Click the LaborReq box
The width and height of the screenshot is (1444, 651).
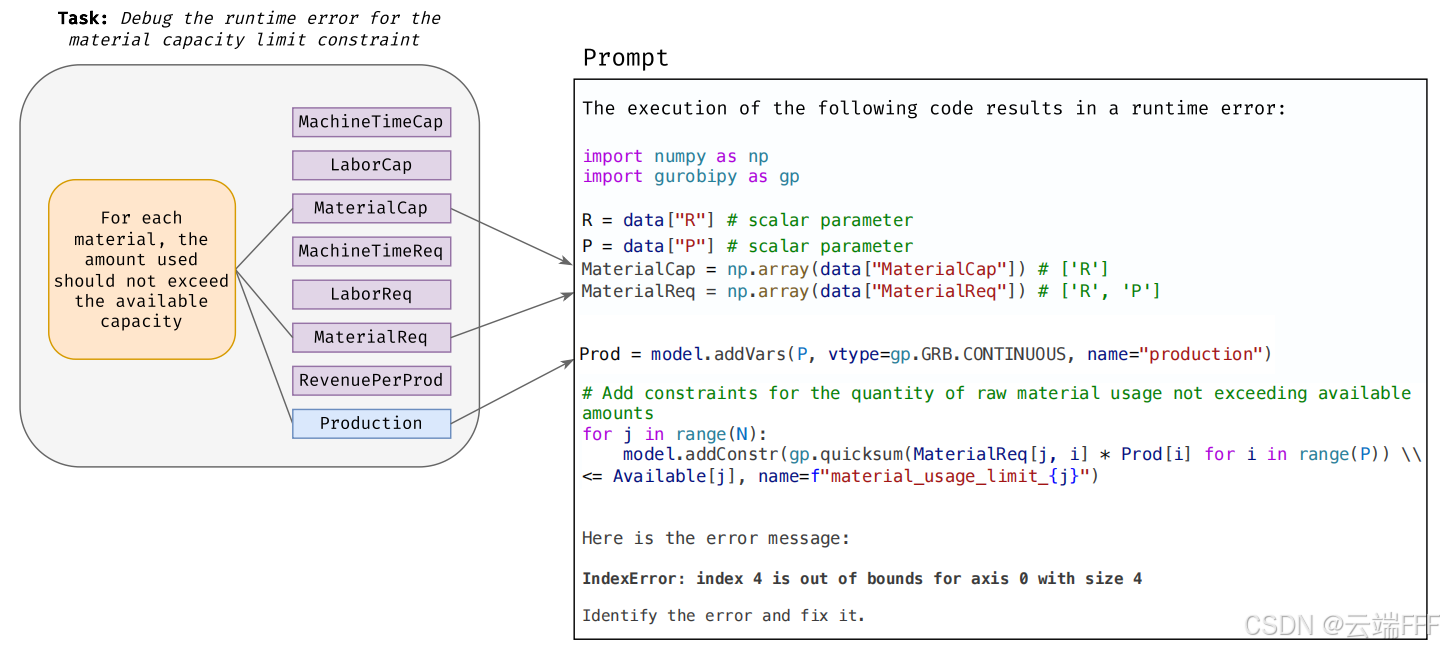[371, 294]
